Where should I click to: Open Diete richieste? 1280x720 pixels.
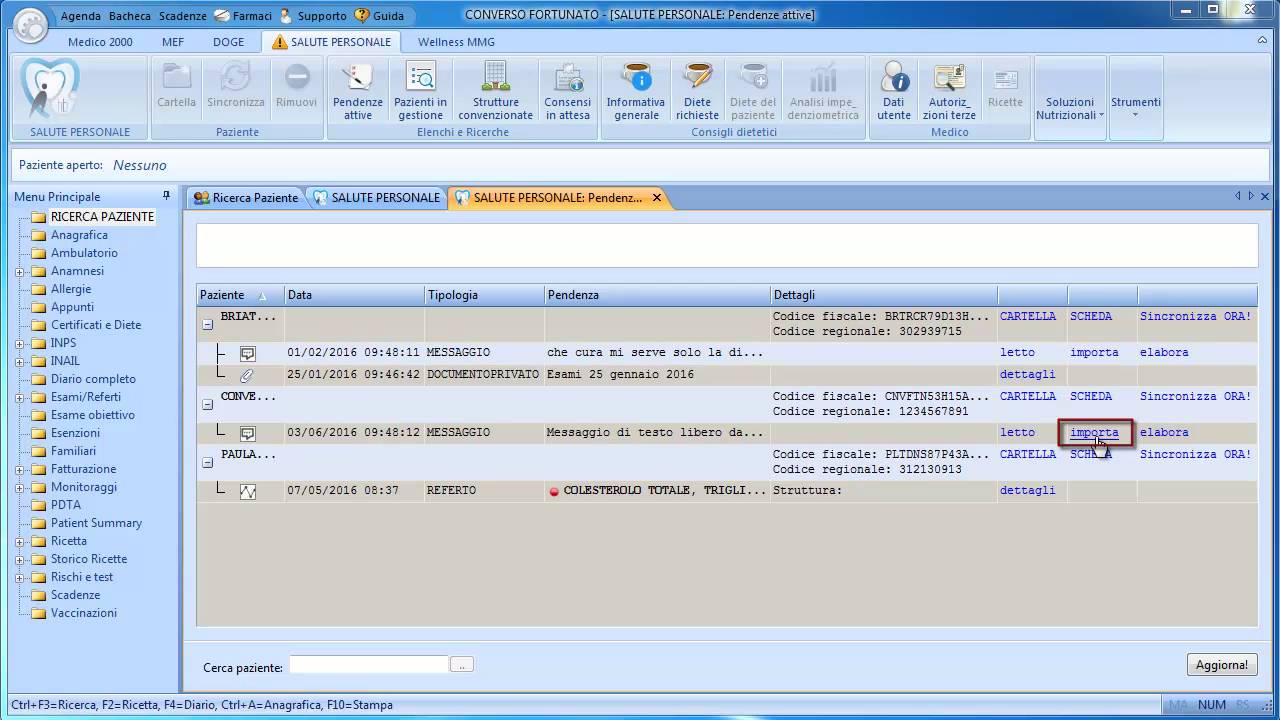[697, 92]
